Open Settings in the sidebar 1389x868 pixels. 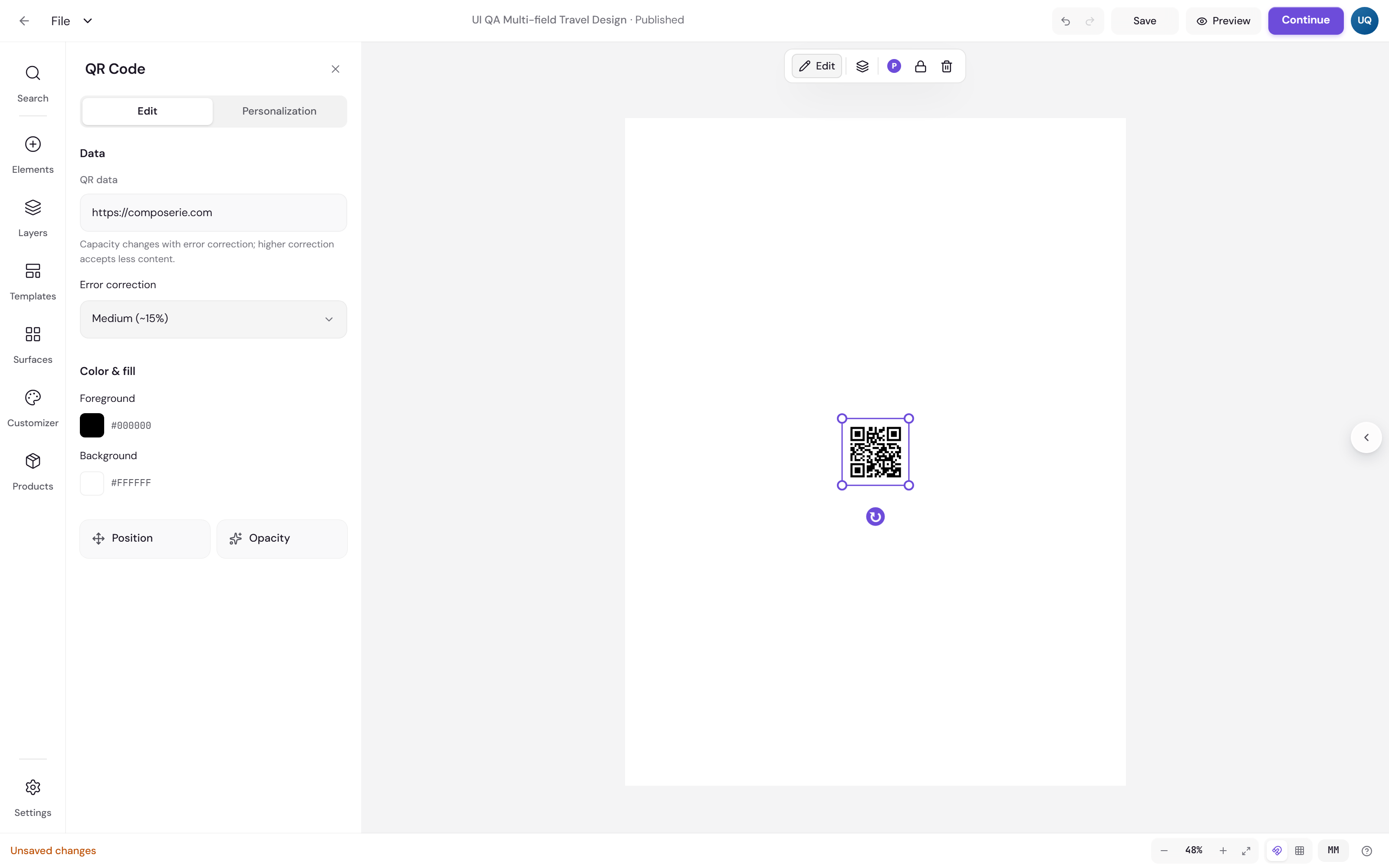pos(33,798)
